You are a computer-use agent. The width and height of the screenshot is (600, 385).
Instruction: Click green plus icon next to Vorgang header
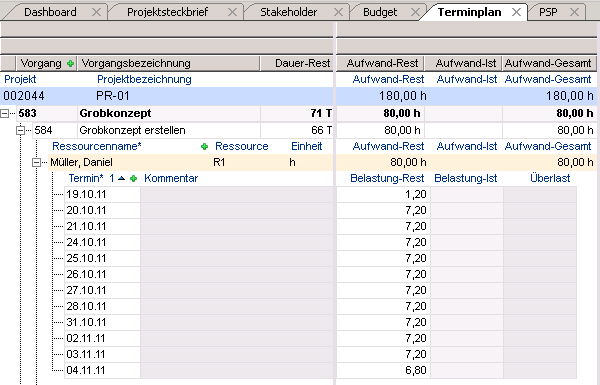(70, 64)
